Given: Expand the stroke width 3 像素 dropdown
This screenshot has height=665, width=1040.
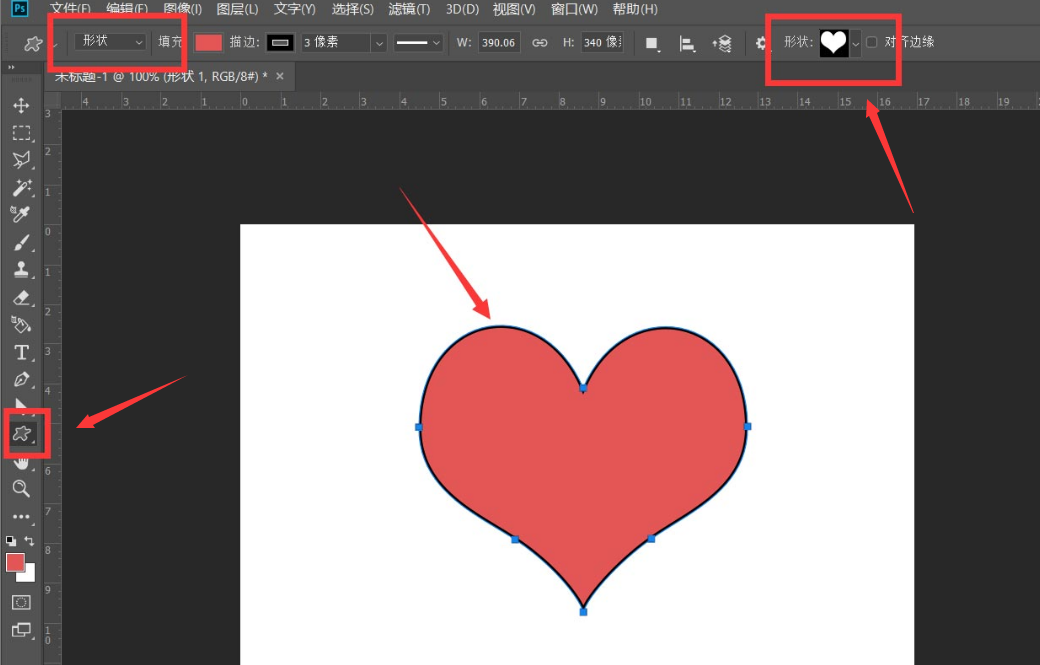Looking at the screenshot, I should point(379,43).
